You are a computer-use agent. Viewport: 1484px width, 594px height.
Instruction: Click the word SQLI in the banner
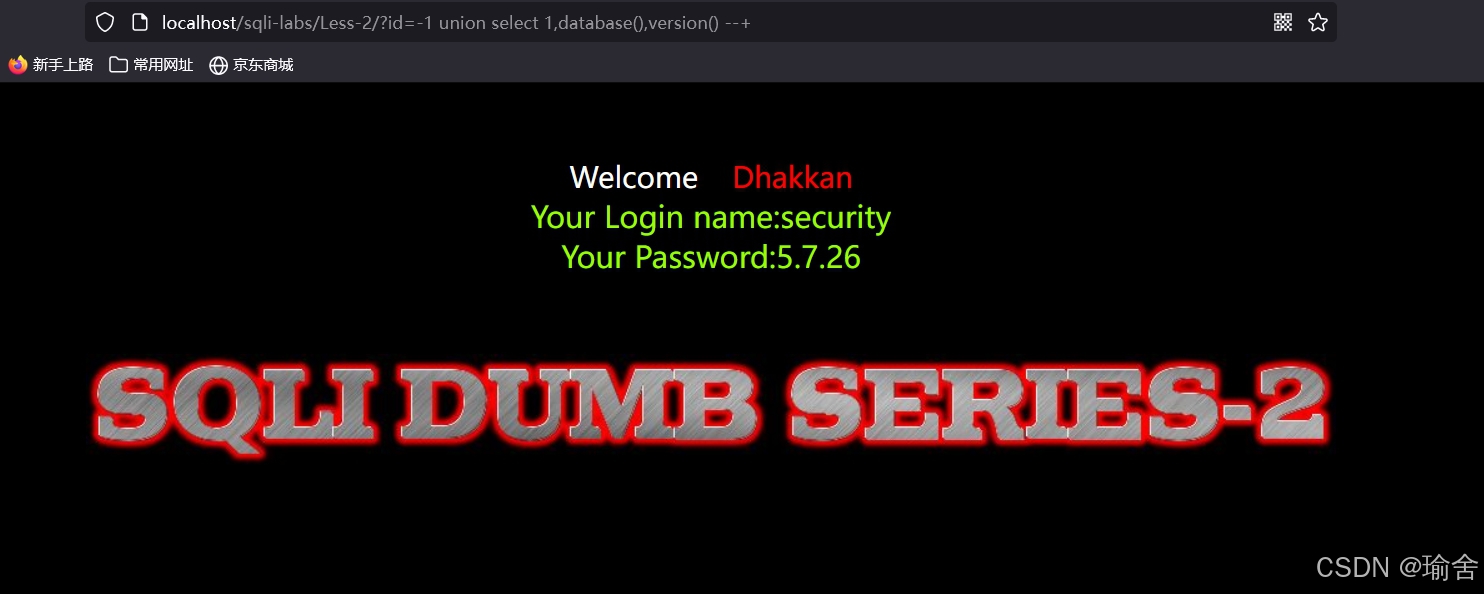coord(237,404)
